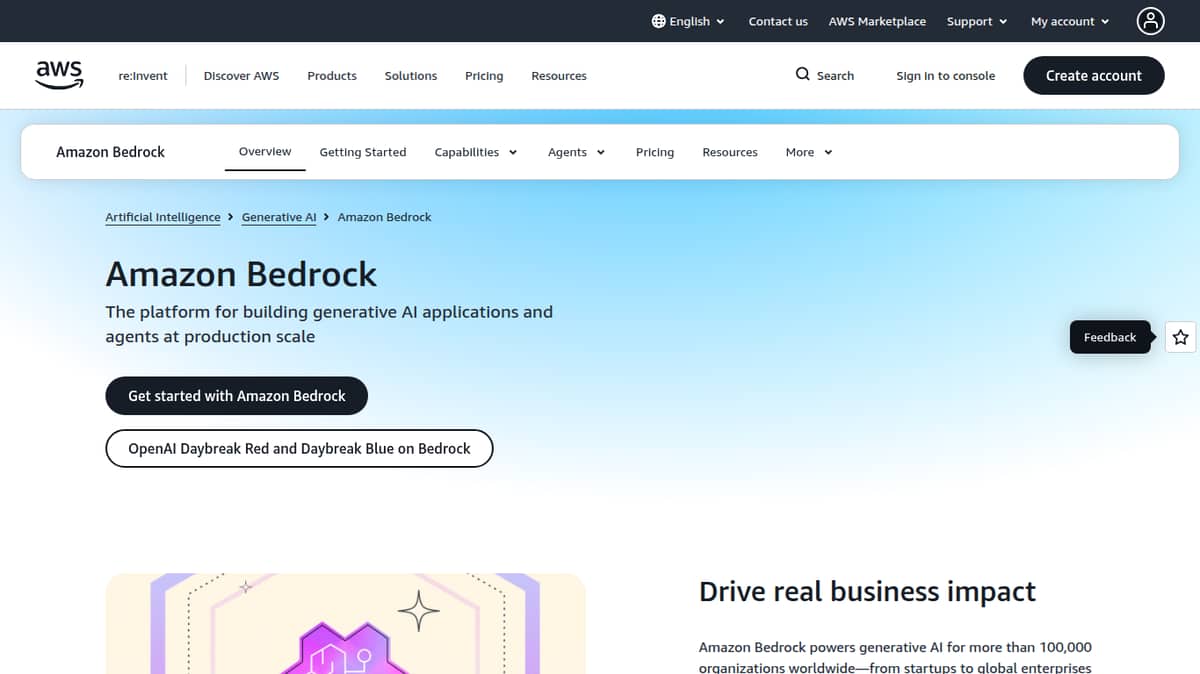Expand the More dropdown
This screenshot has height=674, width=1200.
point(809,152)
